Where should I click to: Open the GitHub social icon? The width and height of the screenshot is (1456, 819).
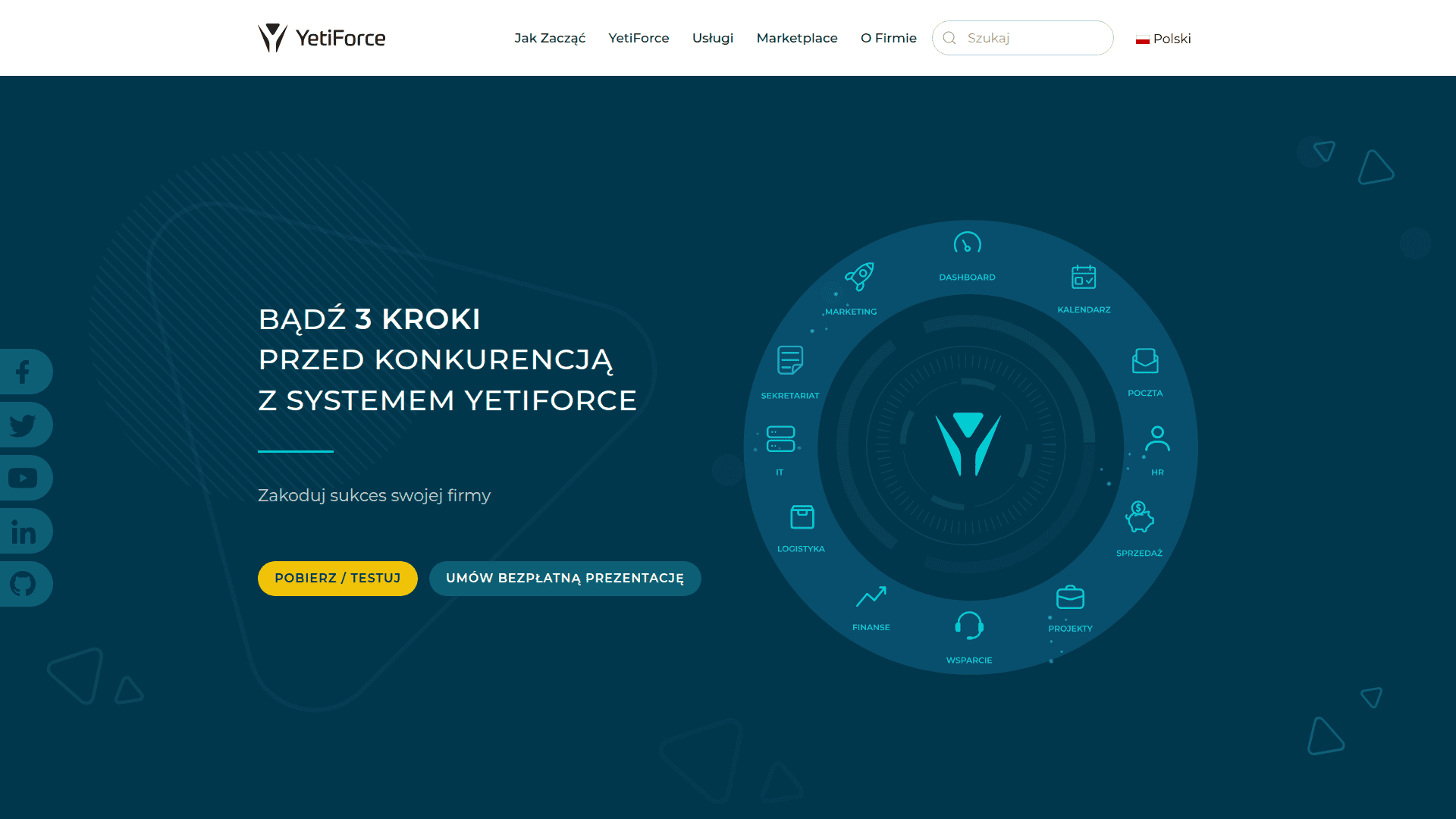(x=23, y=584)
